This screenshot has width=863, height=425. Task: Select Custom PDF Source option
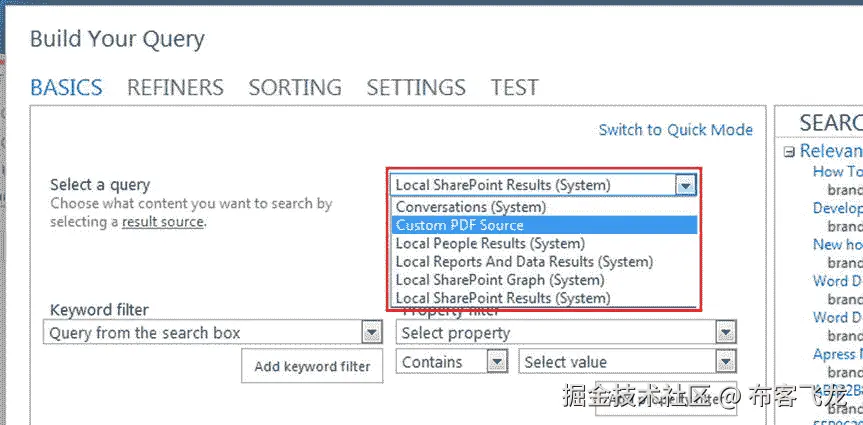click(544, 225)
